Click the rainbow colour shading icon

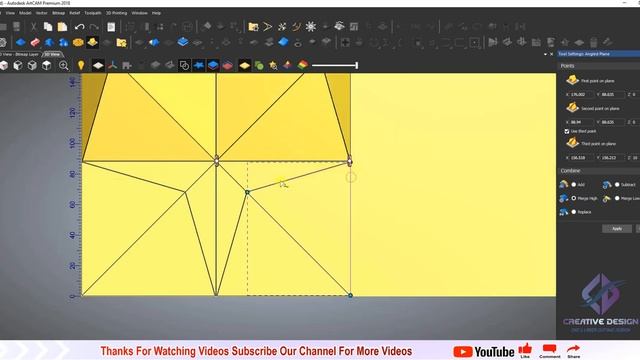(302, 65)
